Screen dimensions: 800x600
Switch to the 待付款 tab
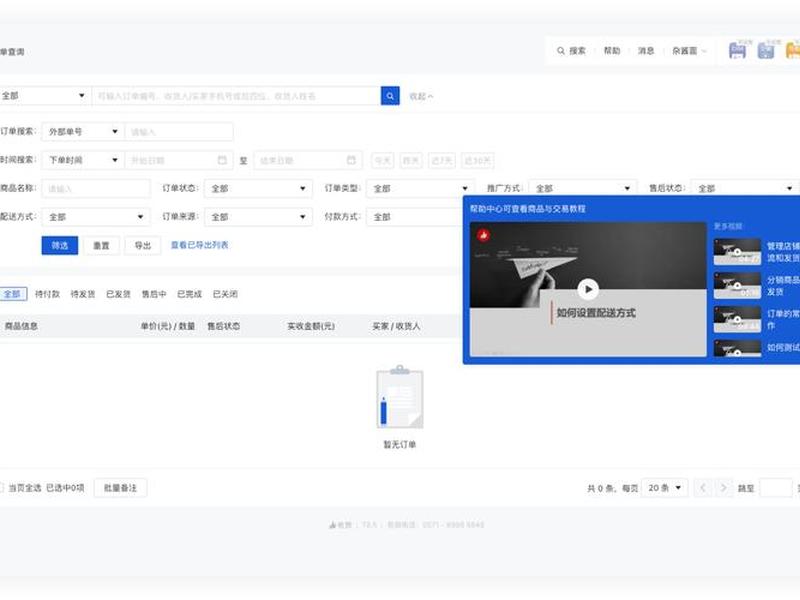[47, 294]
